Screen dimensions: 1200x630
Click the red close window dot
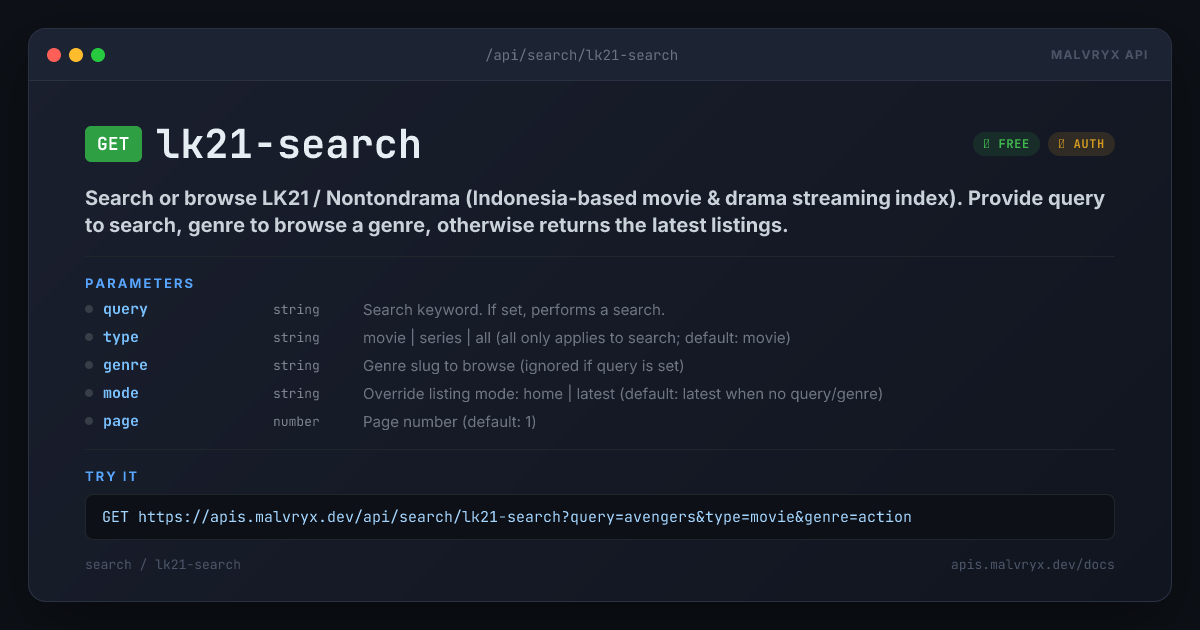54,55
